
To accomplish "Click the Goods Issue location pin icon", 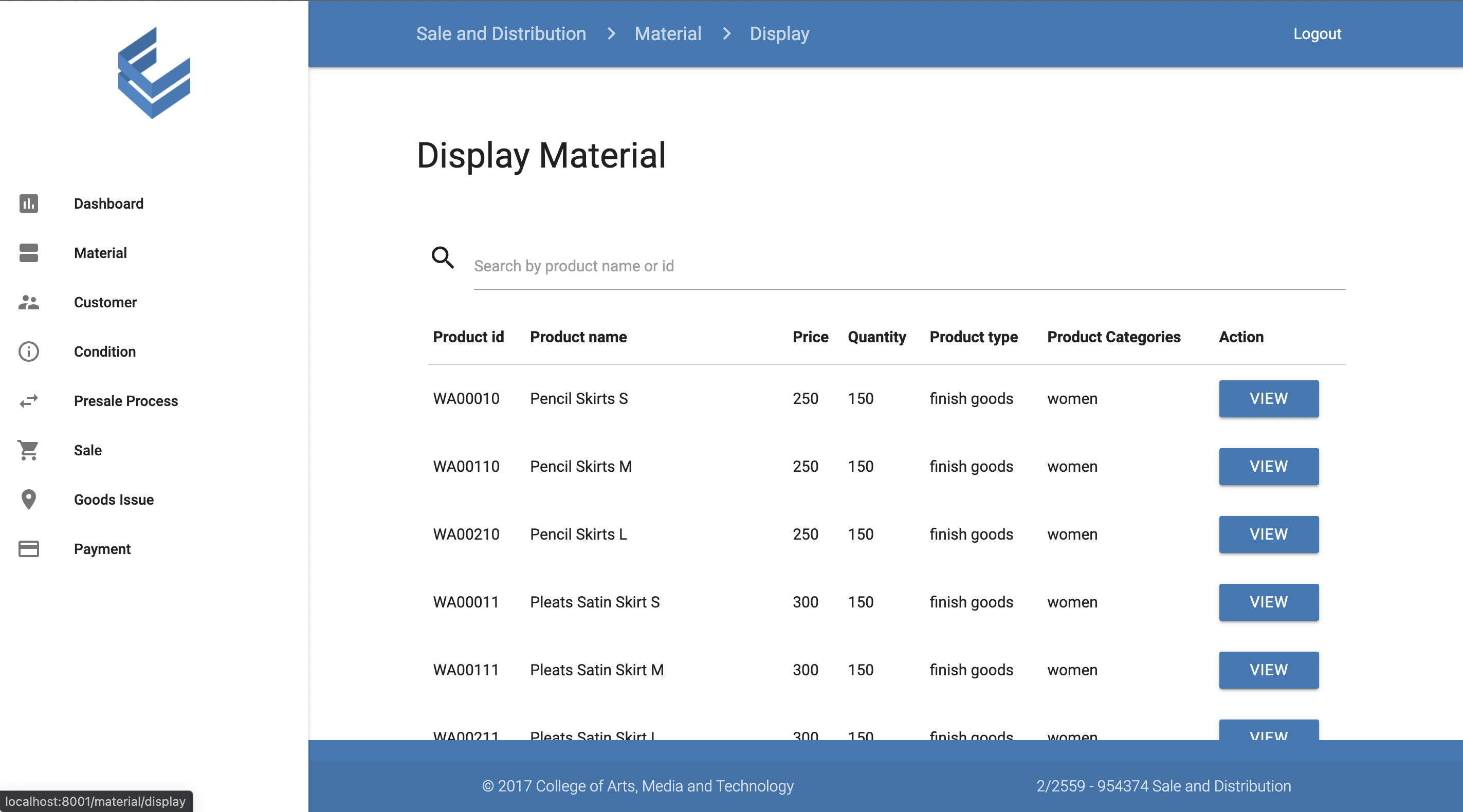I will point(28,500).
